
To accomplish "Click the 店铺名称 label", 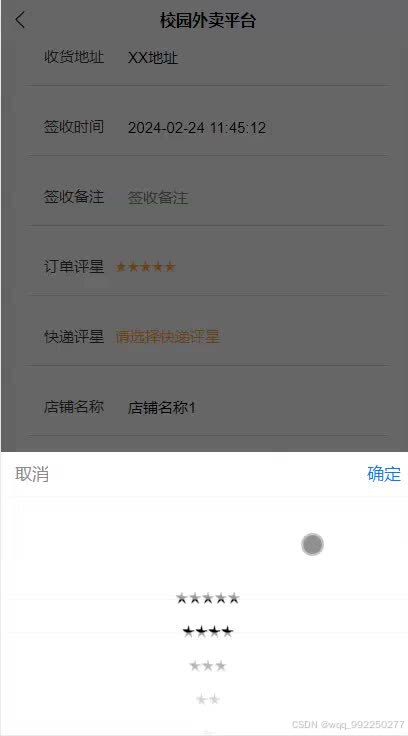I will point(74,406).
